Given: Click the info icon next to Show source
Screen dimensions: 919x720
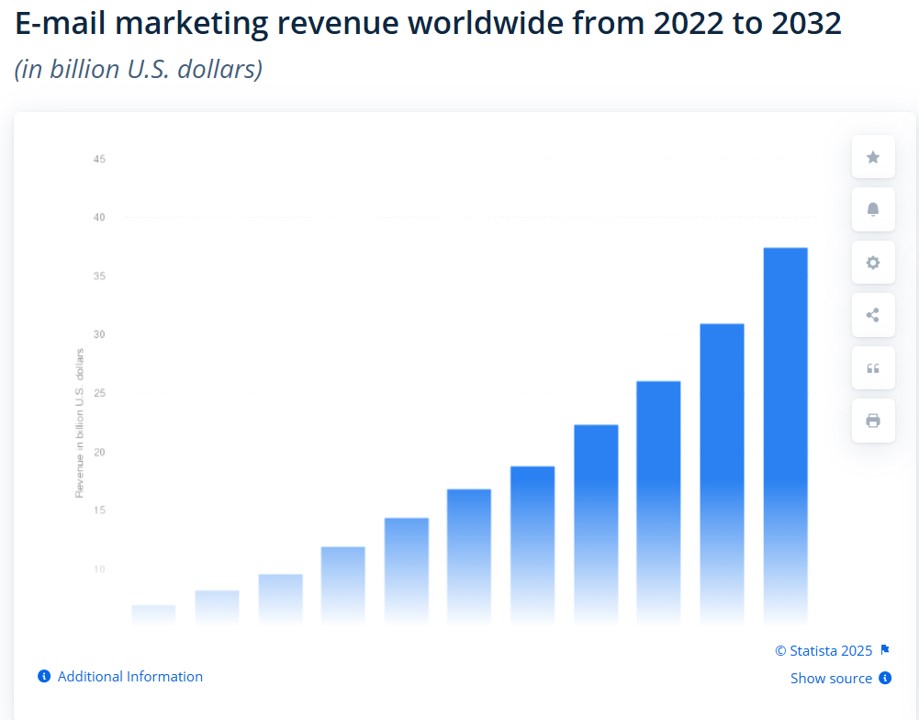Looking at the screenshot, I should click(885, 678).
